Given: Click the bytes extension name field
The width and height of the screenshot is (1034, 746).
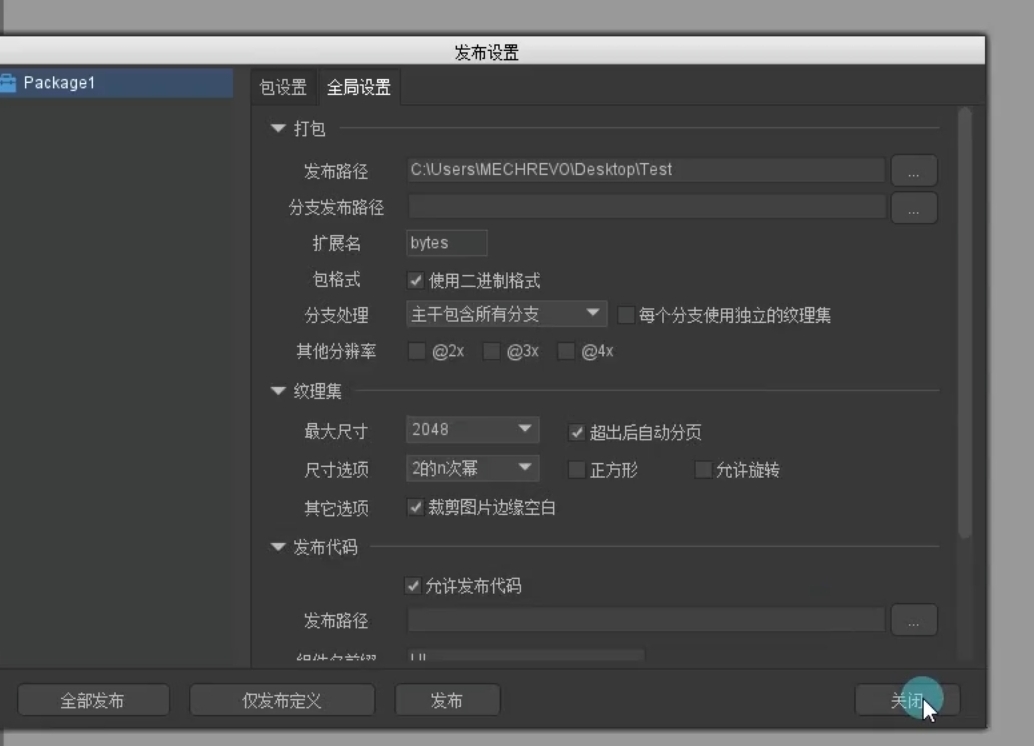Looking at the screenshot, I should [x=446, y=242].
